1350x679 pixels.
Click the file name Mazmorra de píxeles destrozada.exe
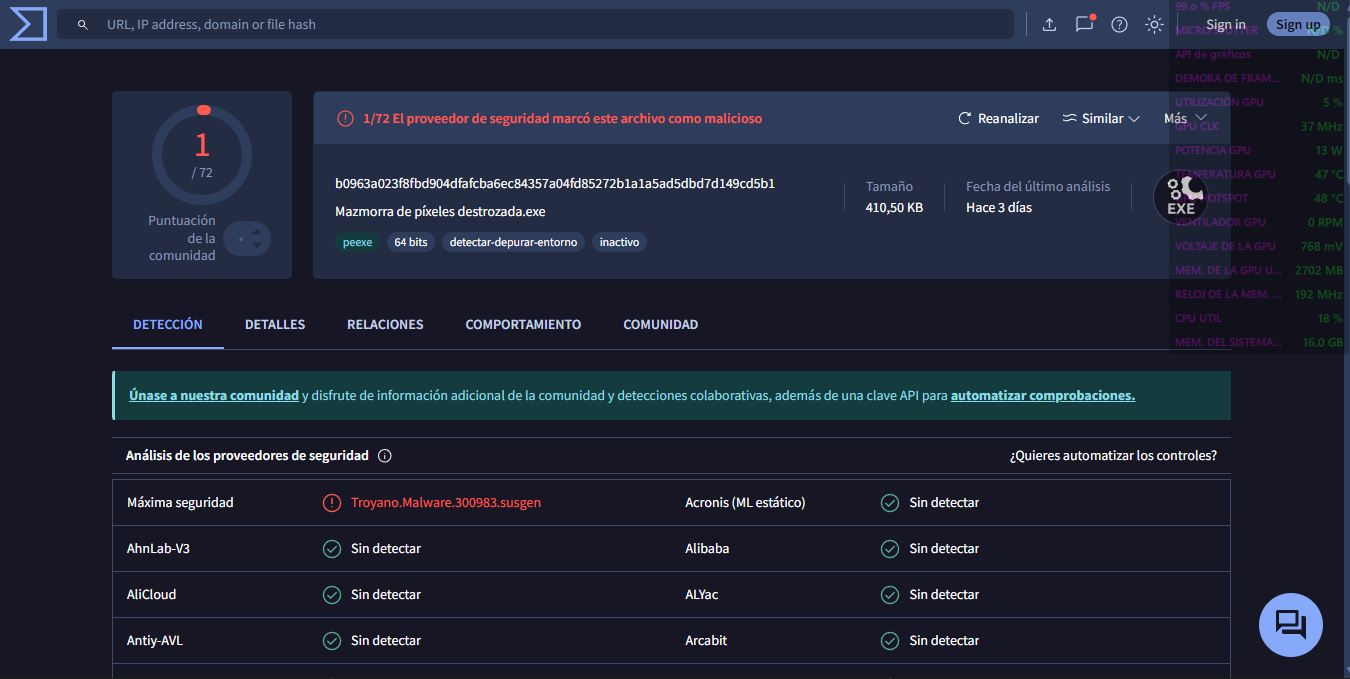(440, 211)
